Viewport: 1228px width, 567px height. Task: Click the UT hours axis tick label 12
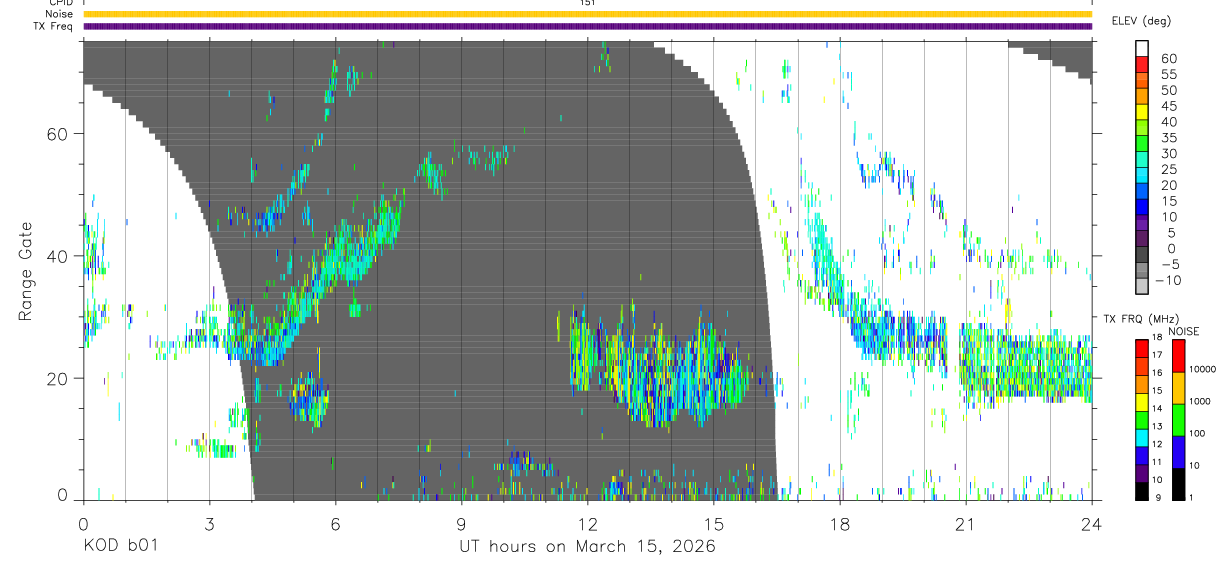click(x=588, y=523)
